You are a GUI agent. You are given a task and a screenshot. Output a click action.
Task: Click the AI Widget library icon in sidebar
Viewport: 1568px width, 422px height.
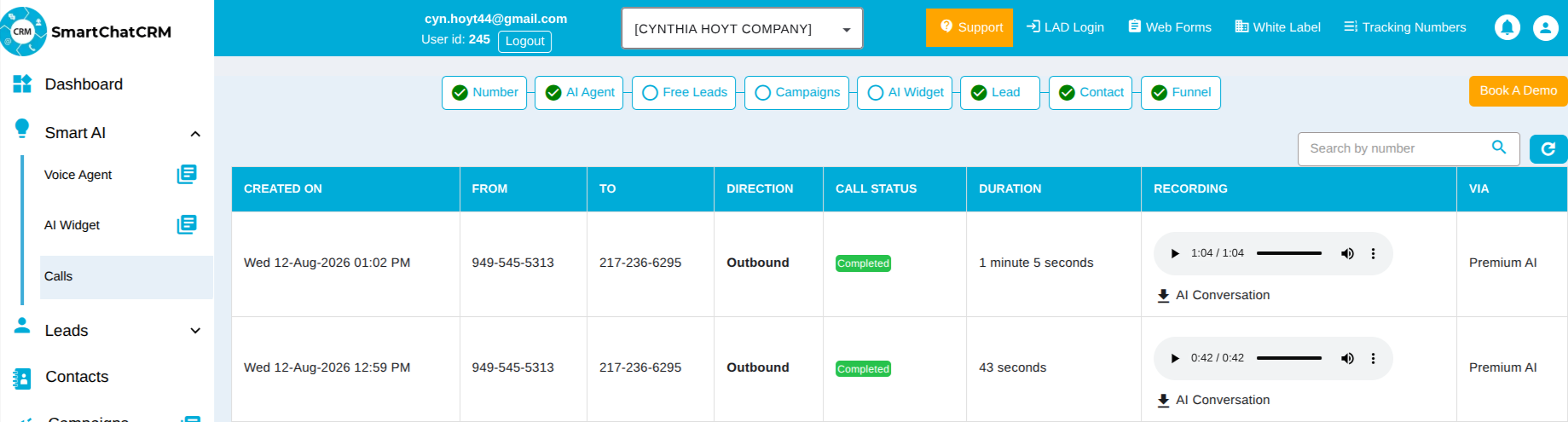click(187, 224)
